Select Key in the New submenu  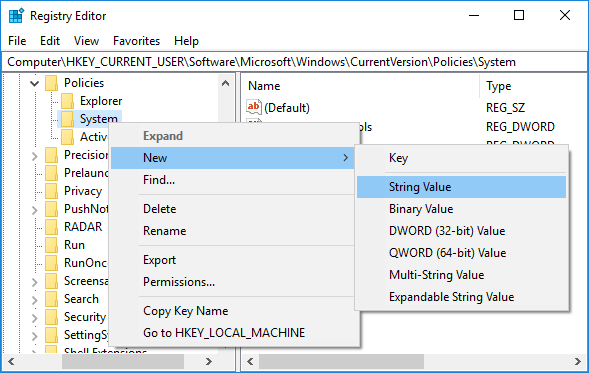(x=461, y=158)
